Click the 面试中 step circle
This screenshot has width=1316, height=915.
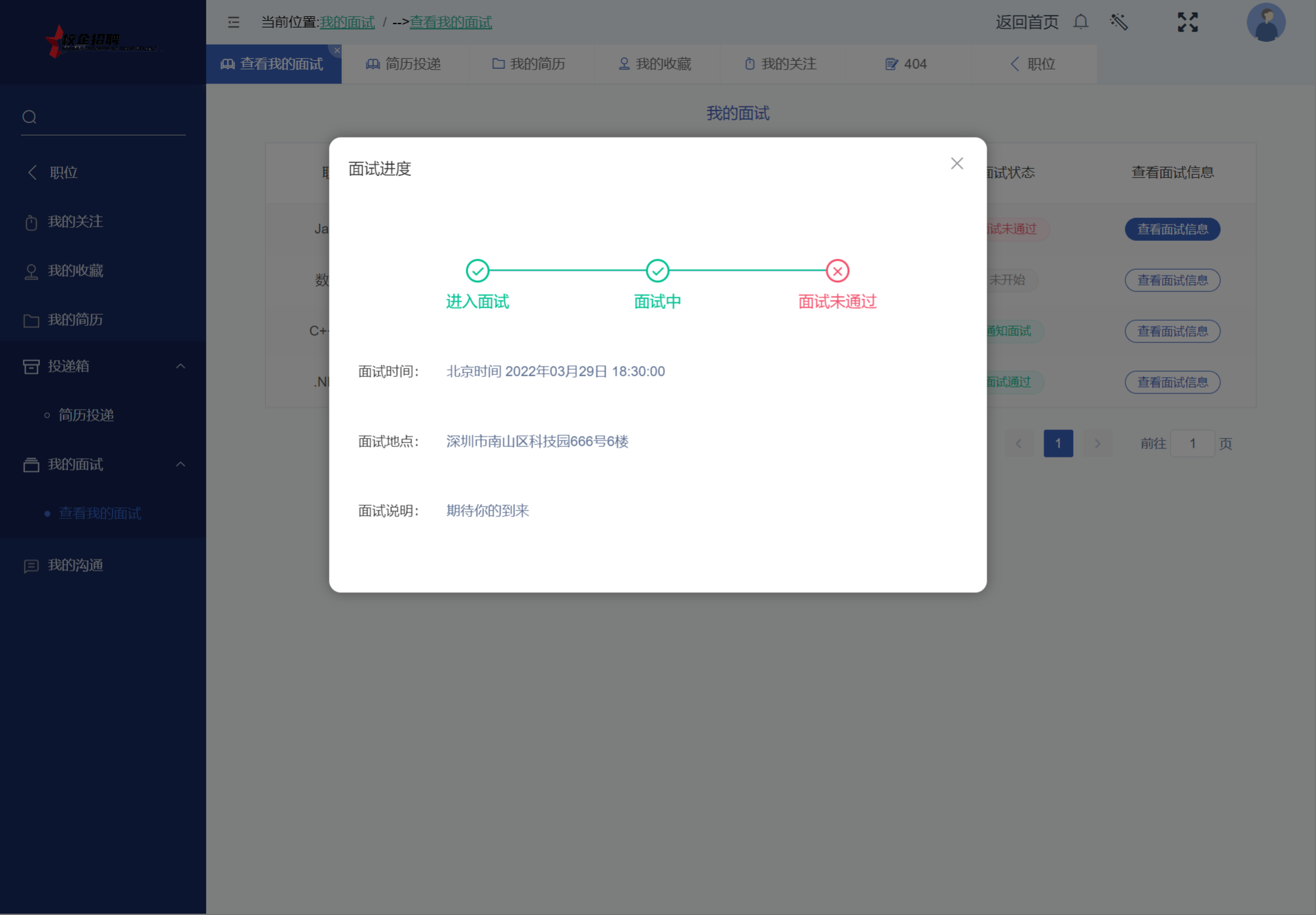657,270
